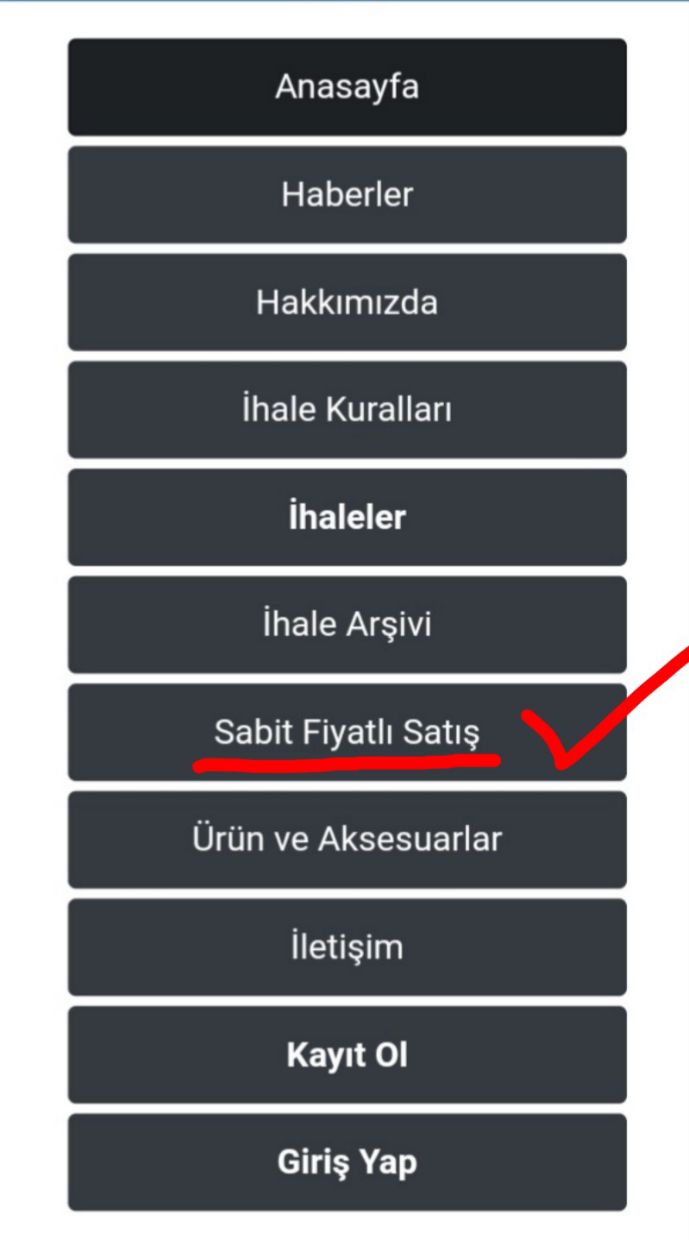This screenshot has width=689, height=1240.
Task: Click the Kayıt Ol button
Action: coord(347,1054)
